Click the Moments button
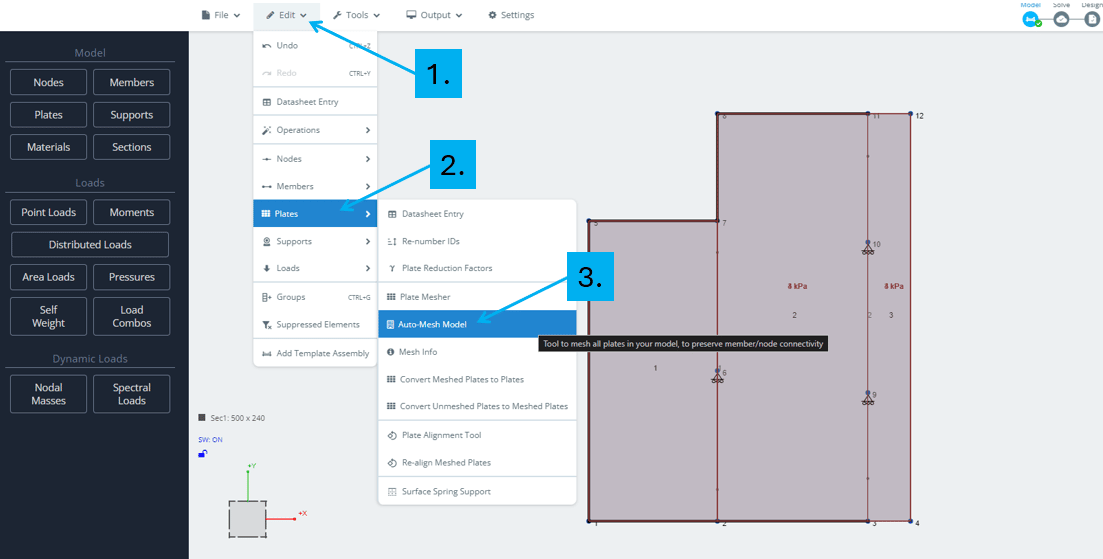 pyautogui.click(x=132, y=212)
